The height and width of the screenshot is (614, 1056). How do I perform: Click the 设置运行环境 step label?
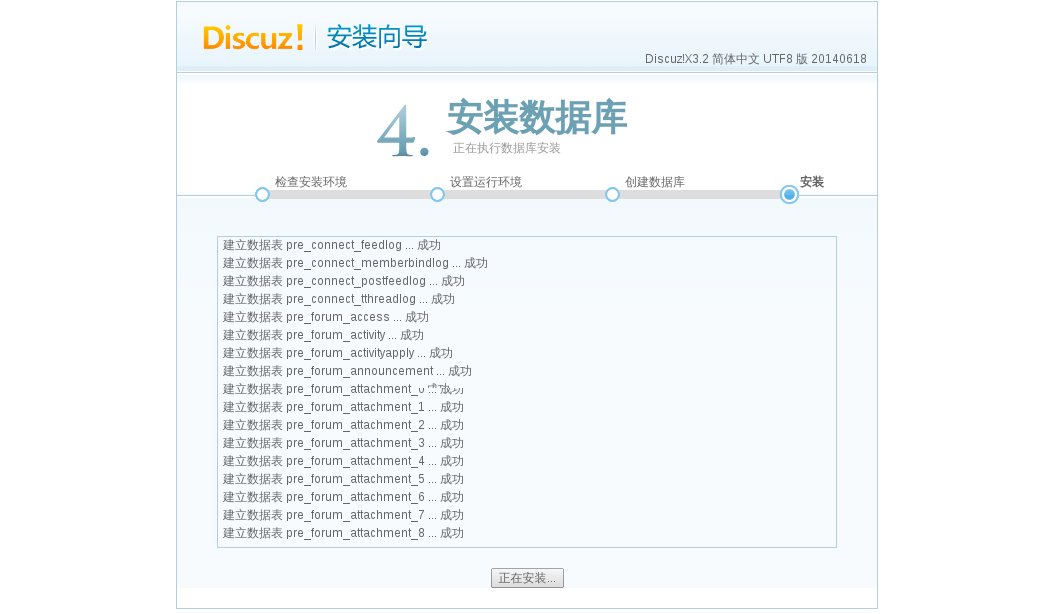(485, 182)
